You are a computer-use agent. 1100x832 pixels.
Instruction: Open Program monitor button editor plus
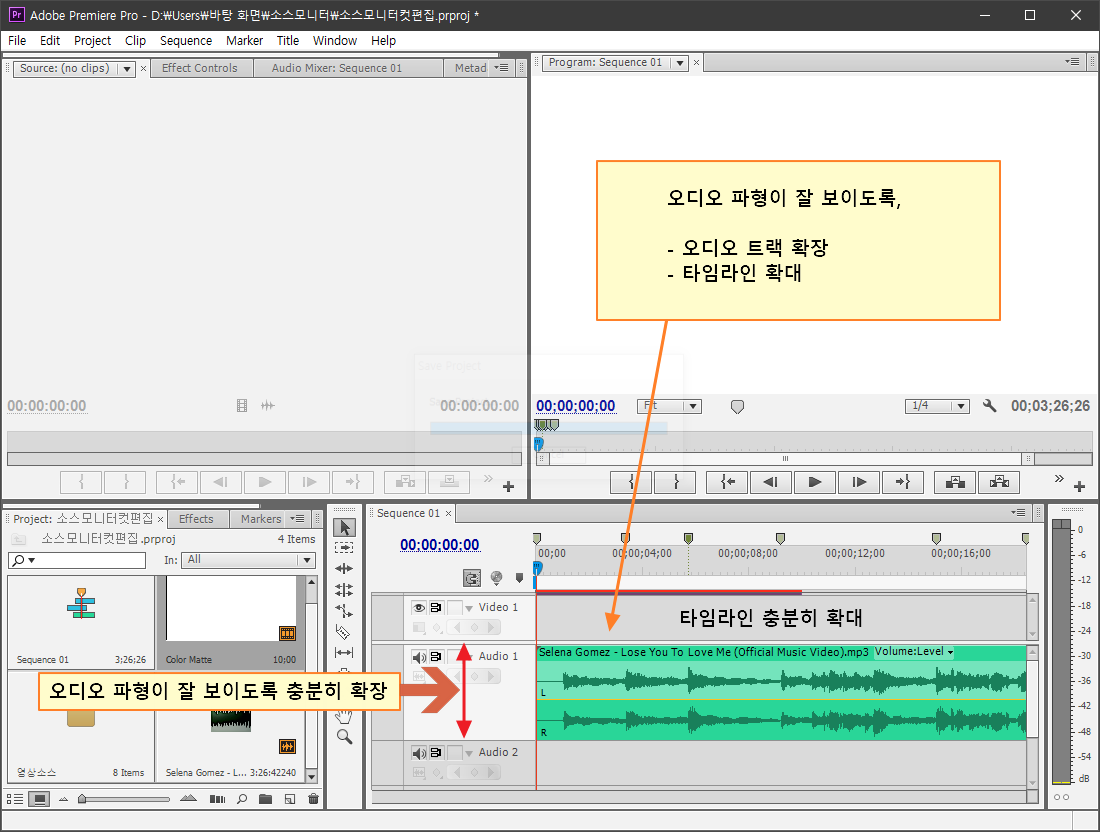pyautogui.click(x=1079, y=486)
